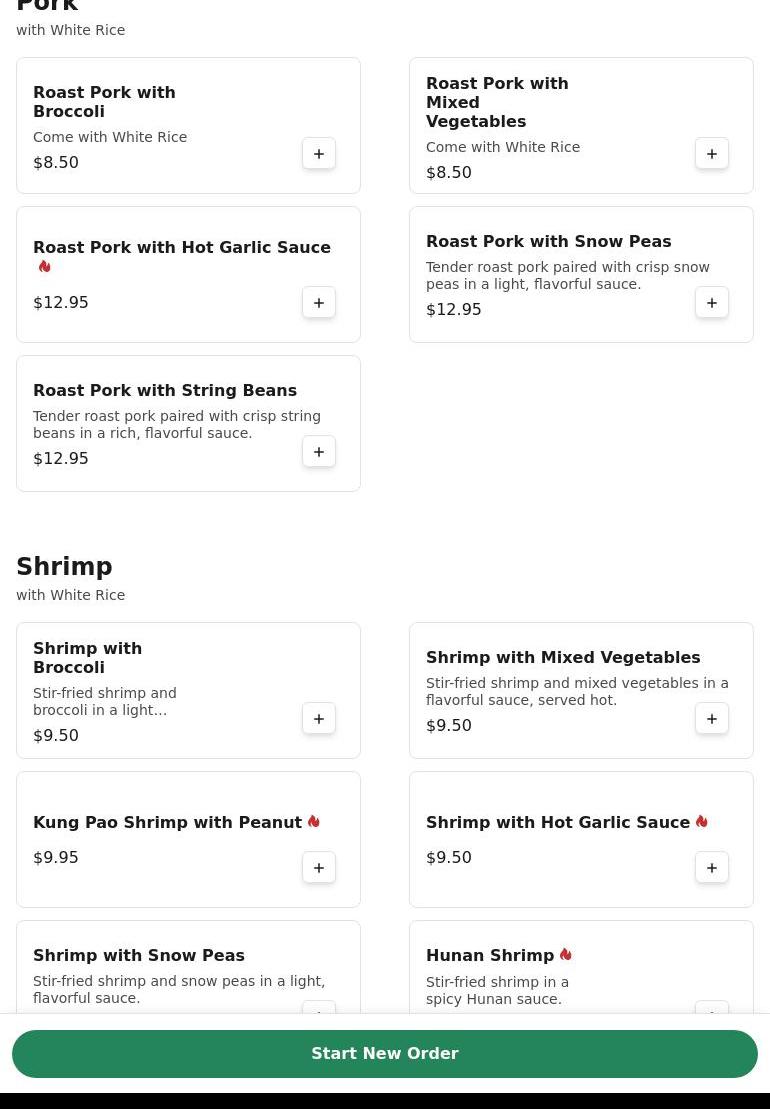Add Roast Pork with String Beans

click(x=319, y=452)
